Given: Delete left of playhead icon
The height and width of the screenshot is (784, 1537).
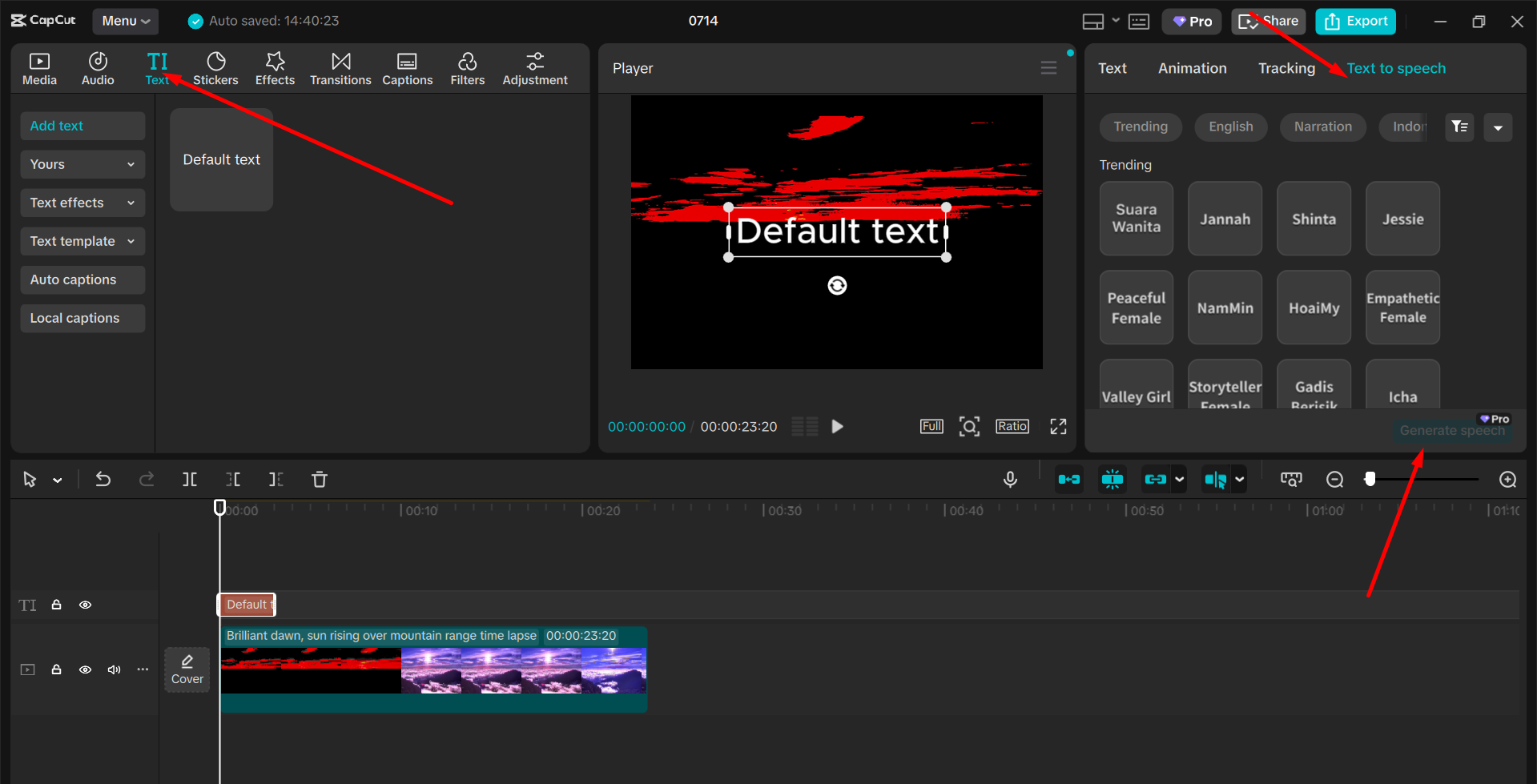Looking at the screenshot, I should (x=233, y=479).
